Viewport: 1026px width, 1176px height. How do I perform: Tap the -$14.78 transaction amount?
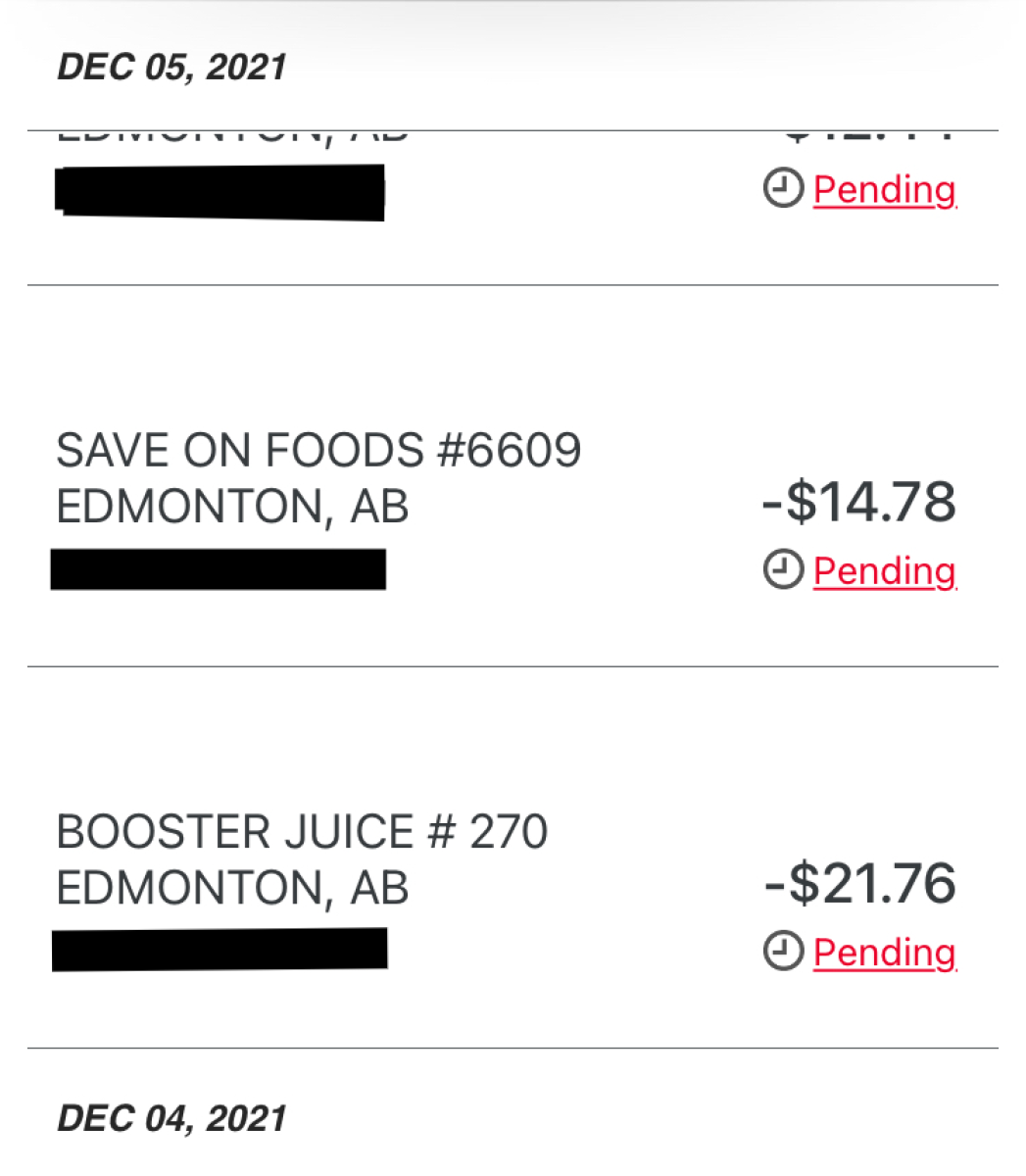point(858,502)
